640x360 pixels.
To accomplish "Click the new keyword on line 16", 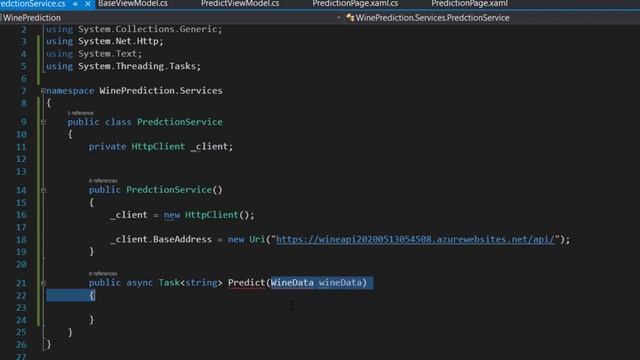I will click(x=171, y=215).
